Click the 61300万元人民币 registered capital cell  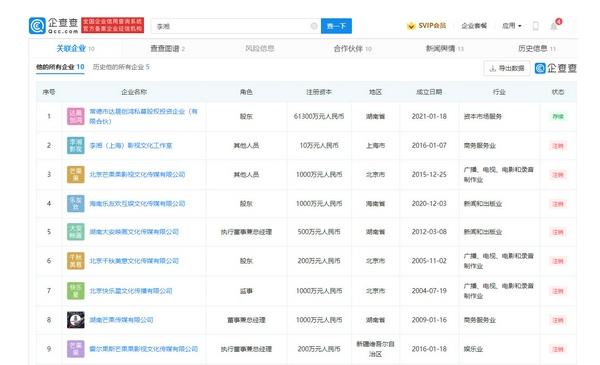(x=319, y=116)
